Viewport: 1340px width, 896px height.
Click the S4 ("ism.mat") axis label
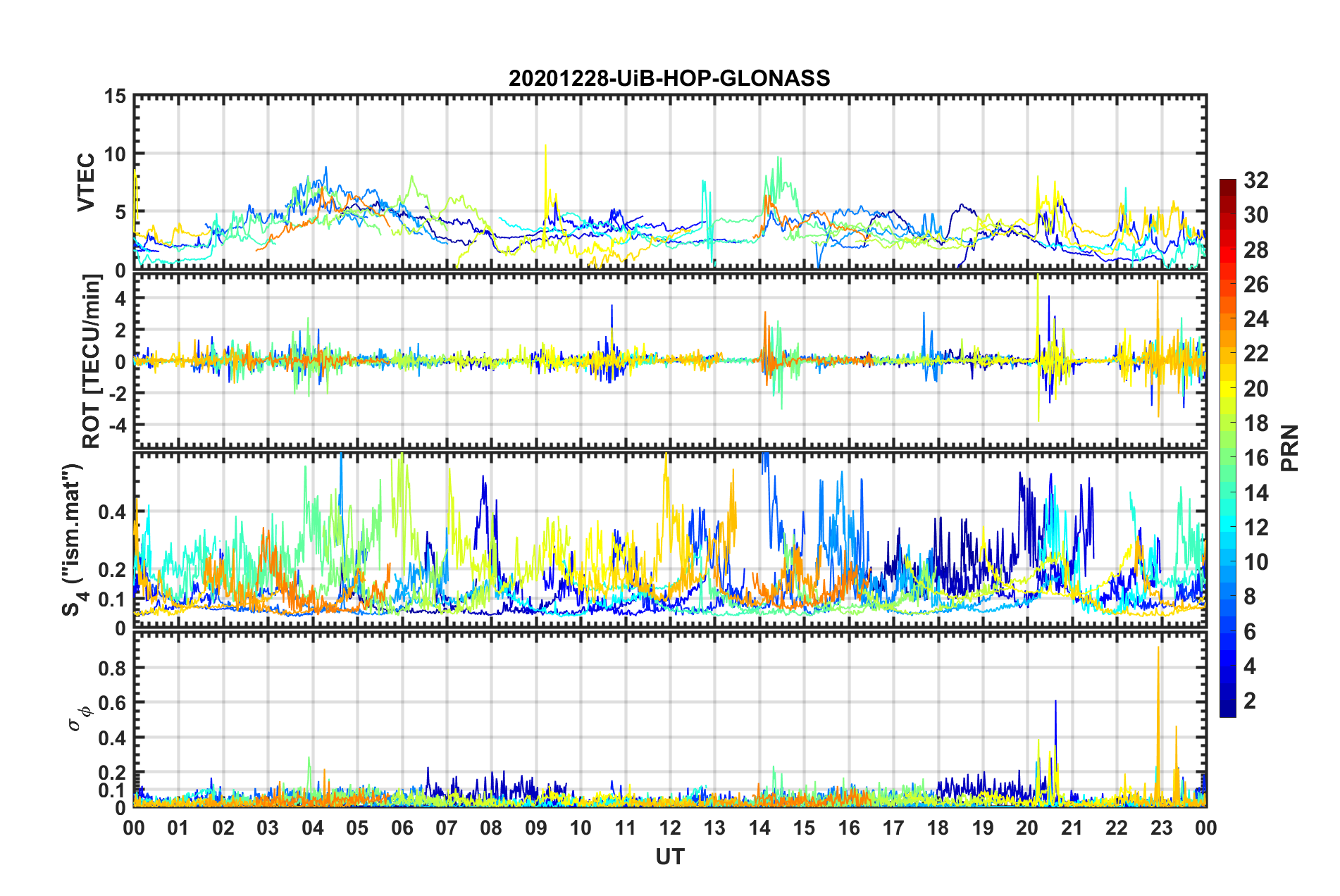coord(73,540)
